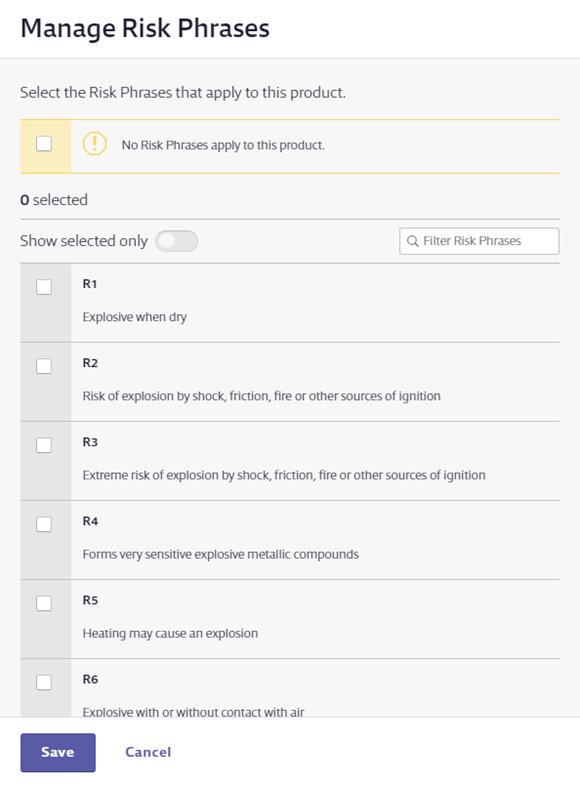Click the search magnifier icon
Screen dimensions: 580x787
pyautogui.click(x=412, y=241)
